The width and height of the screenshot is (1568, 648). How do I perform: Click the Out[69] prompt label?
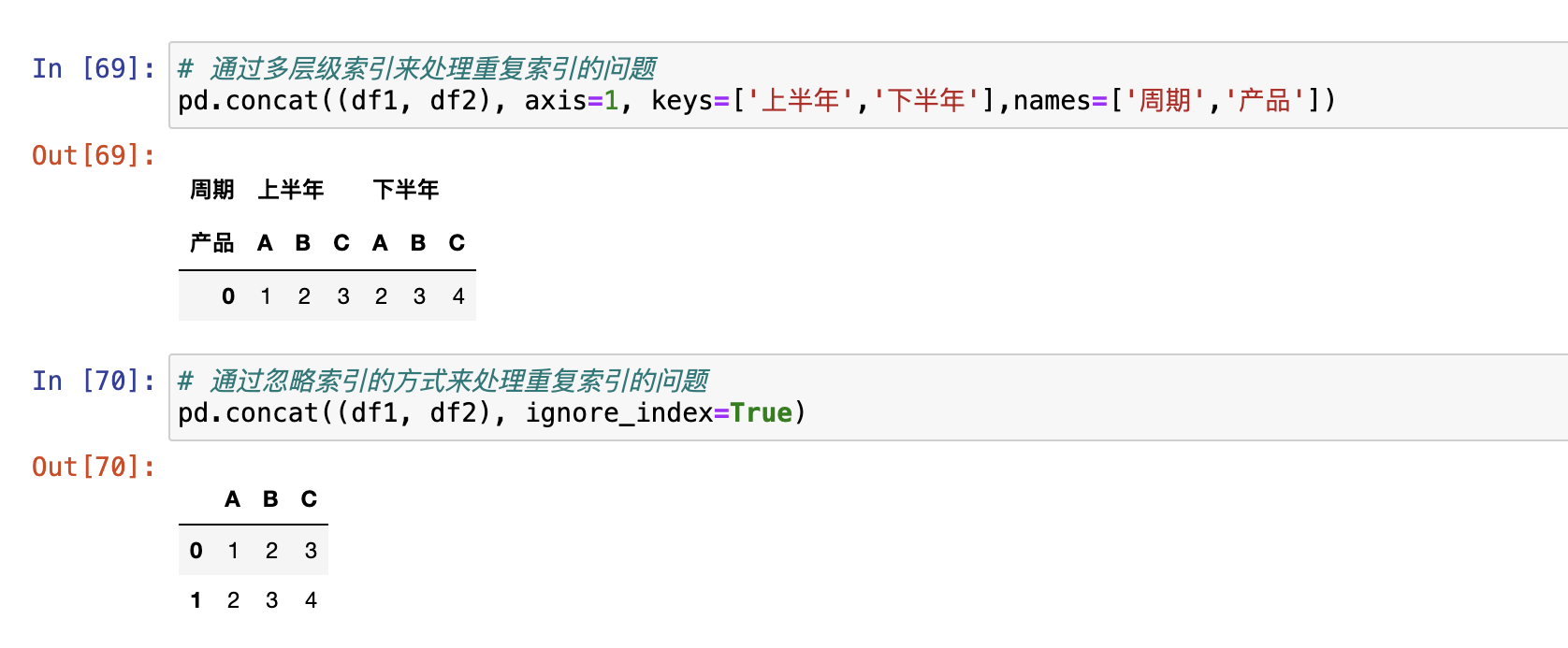pos(94,155)
